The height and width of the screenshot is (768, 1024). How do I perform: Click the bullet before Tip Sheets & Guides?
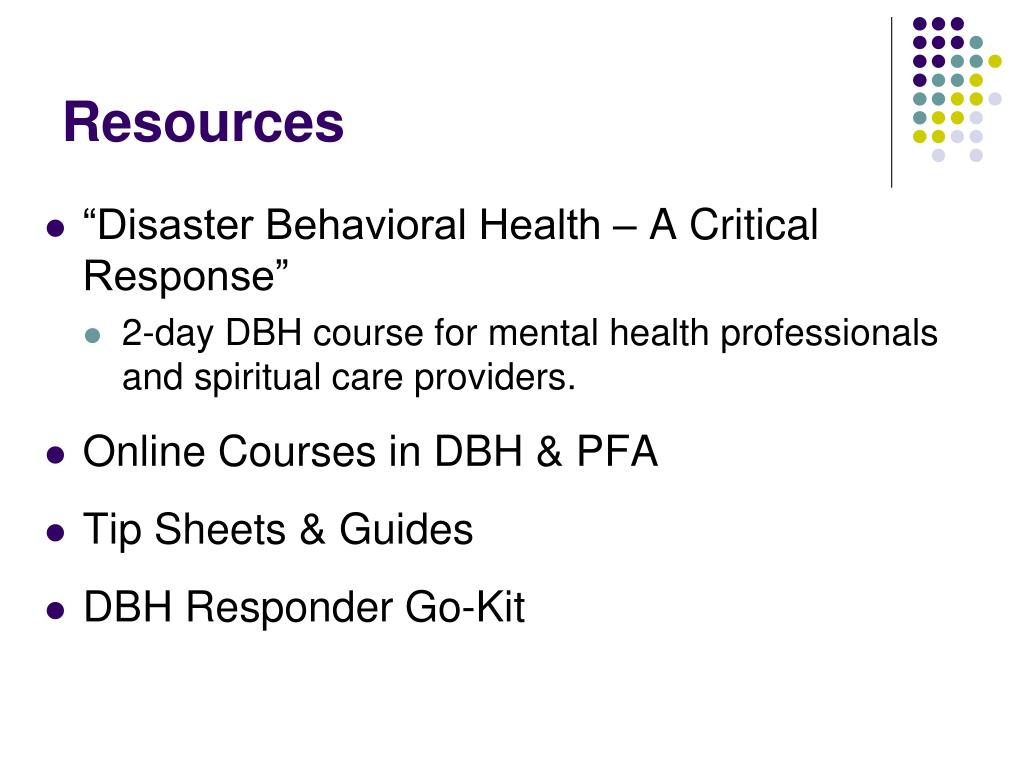click(56, 532)
